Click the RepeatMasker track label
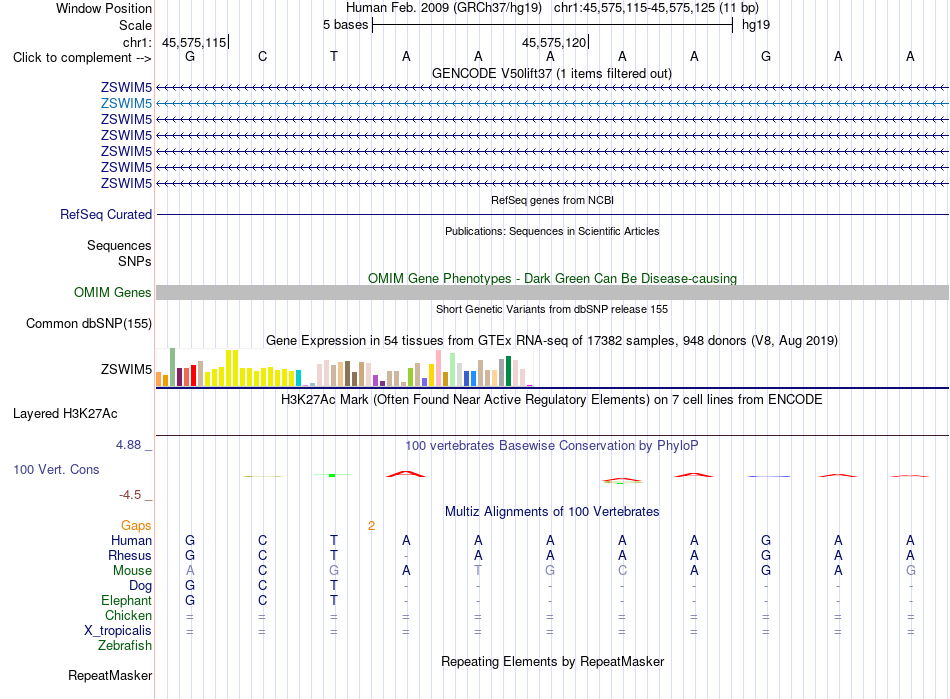950x699 pixels. (110, 675)
